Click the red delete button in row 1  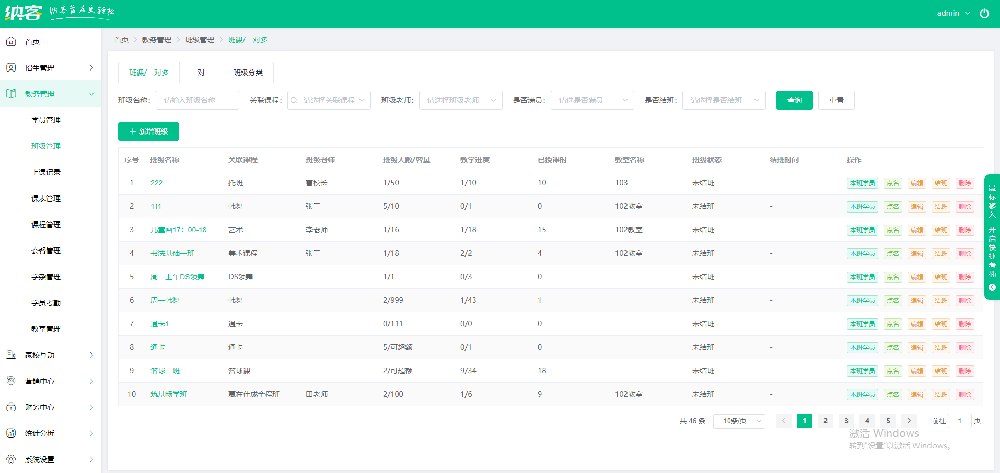pyautogui.click(x=965, y=183)
